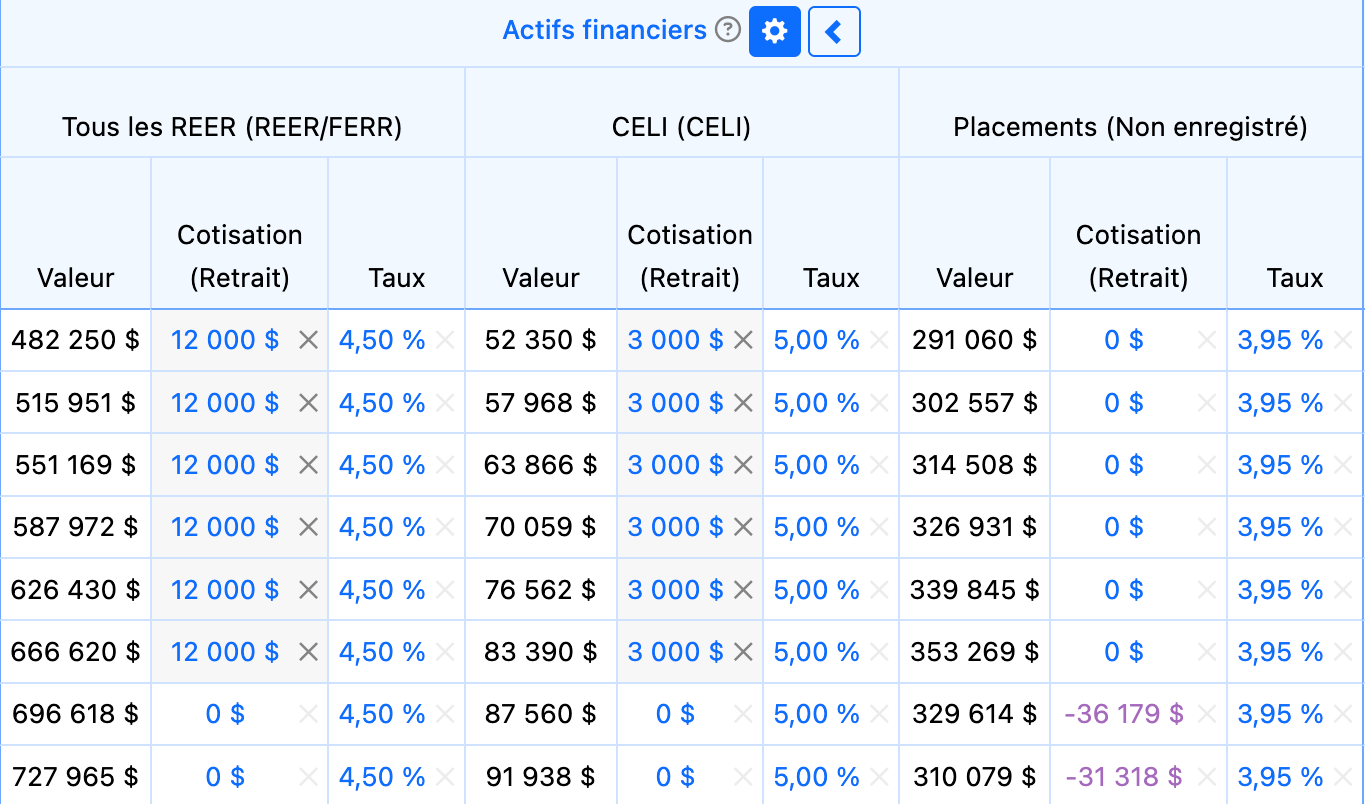This screenshot has width=1365, height=804.
Task: Edit 0 $ Placements cotisation on 314 508 $ row
Action: coord(1124,465)
